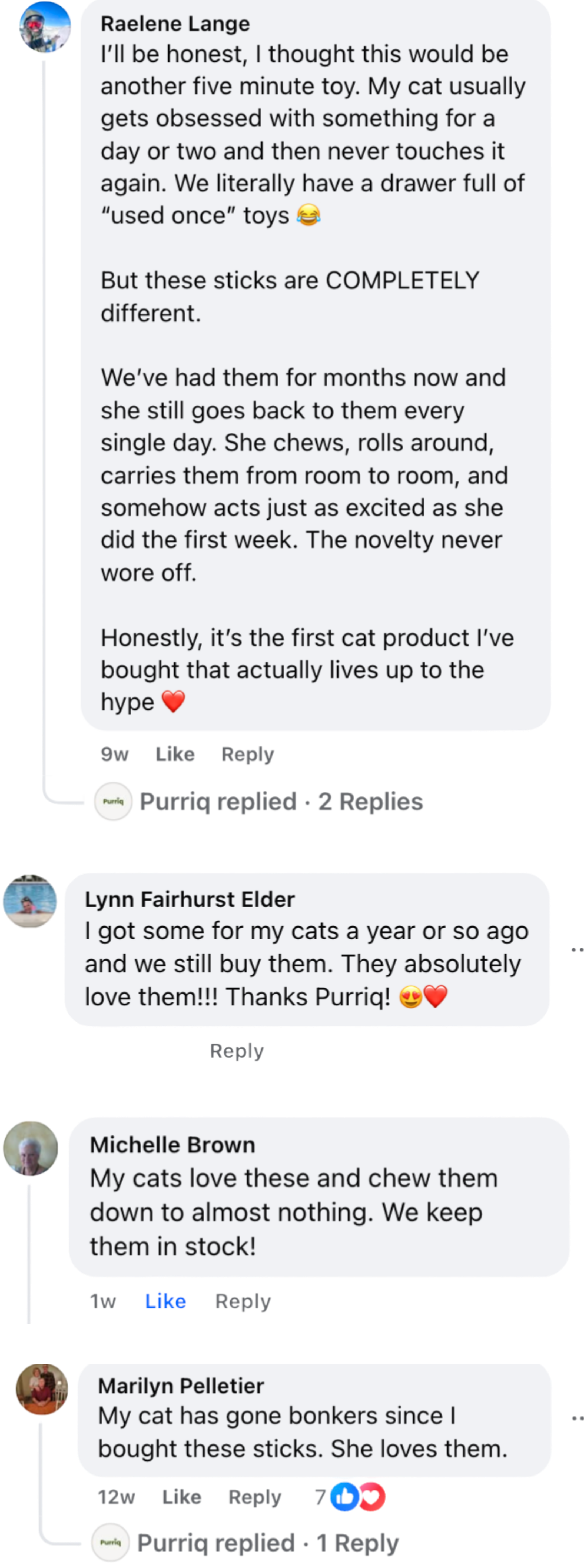Toggle Like on Michelle Brown's comment
This screenshot has height=1568, width=584.
pyautogui.click(x=165, y=1301)
